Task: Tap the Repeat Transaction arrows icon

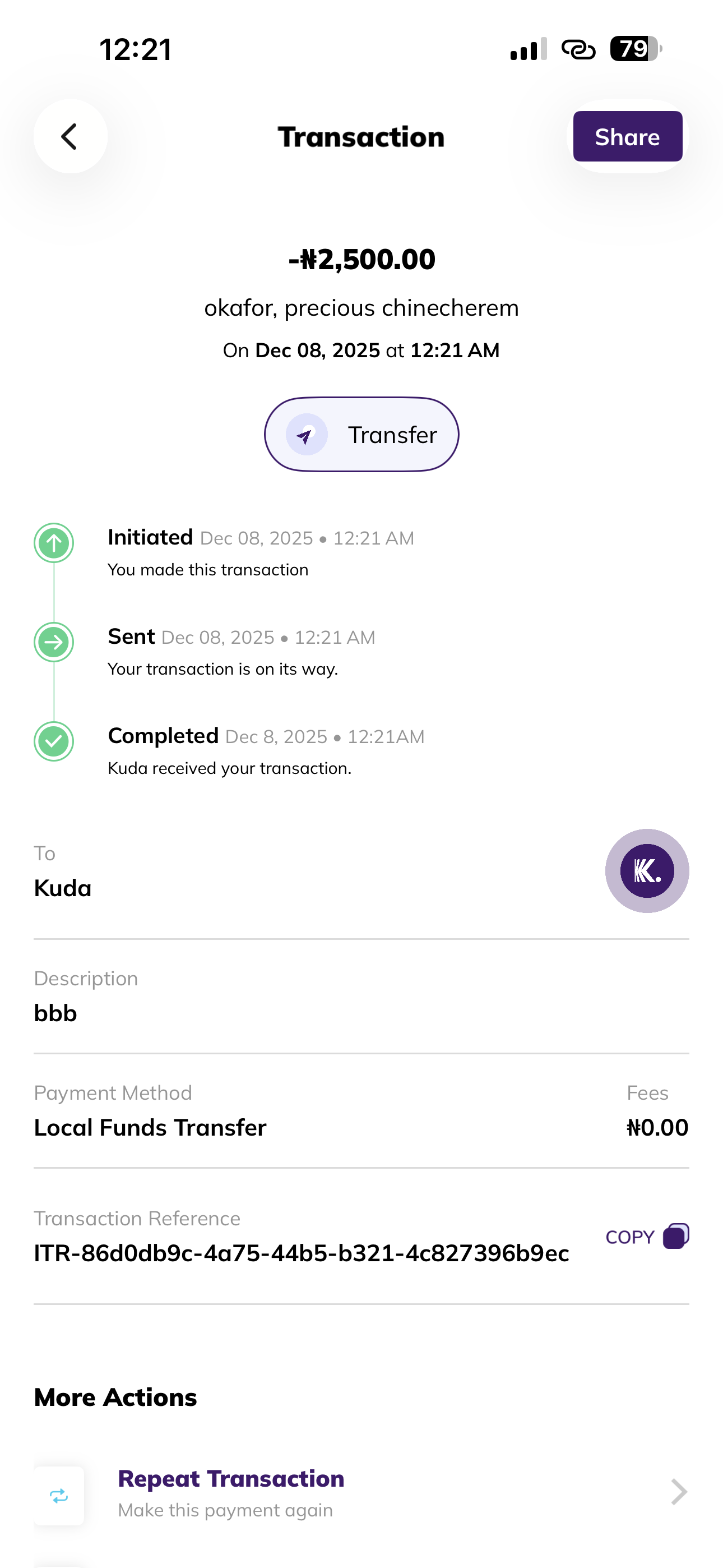Action: tap(59, 1496)
